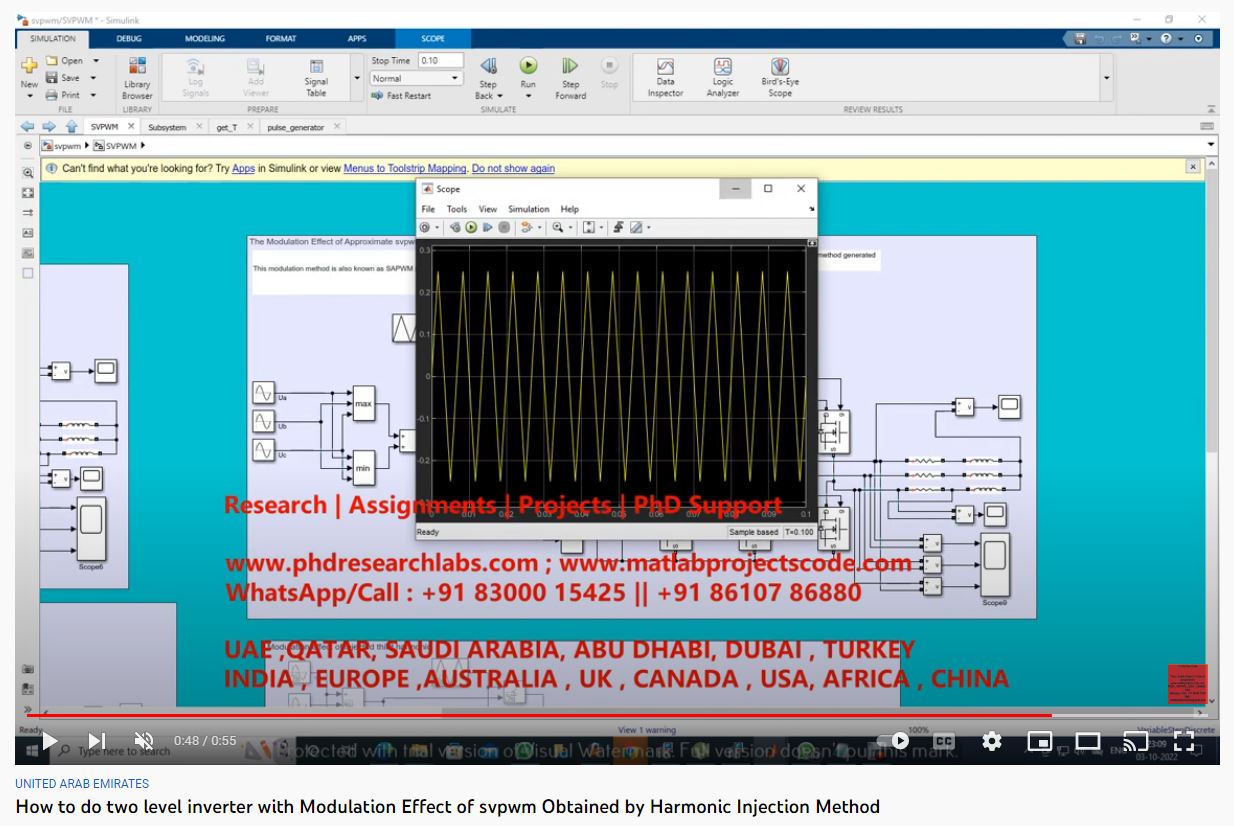Open the Library Browser

[137, 76]
